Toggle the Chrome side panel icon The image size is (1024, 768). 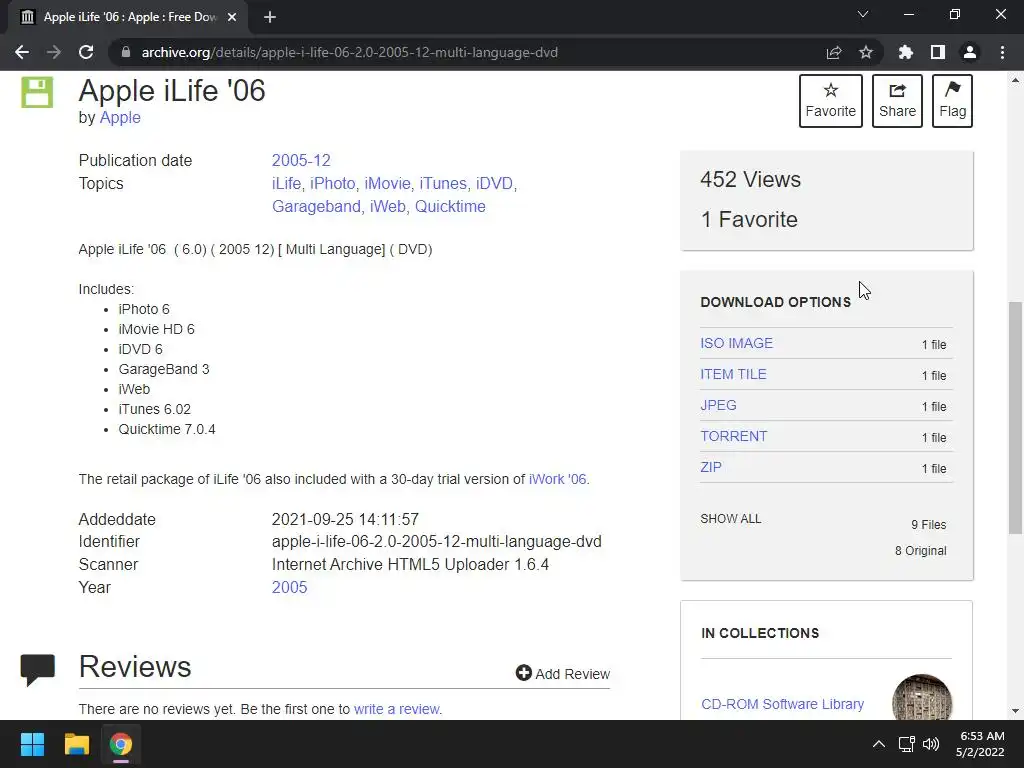[938, 52]
